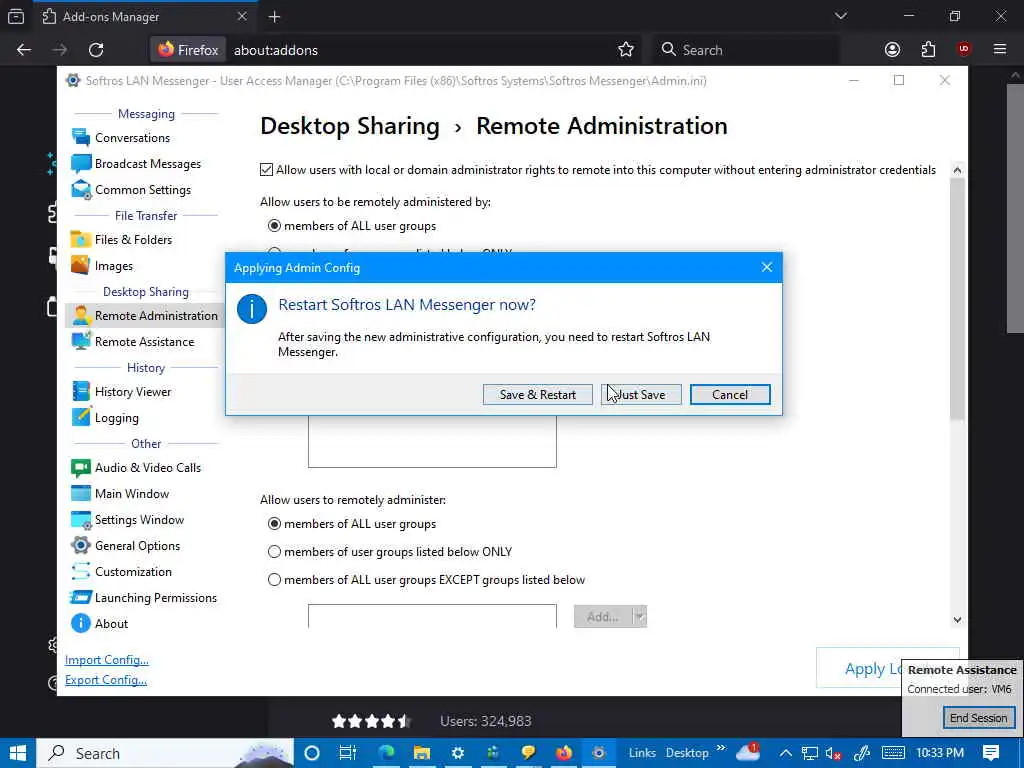Click the taskbar clock 10:33 PM

click(x=940, y=753)
